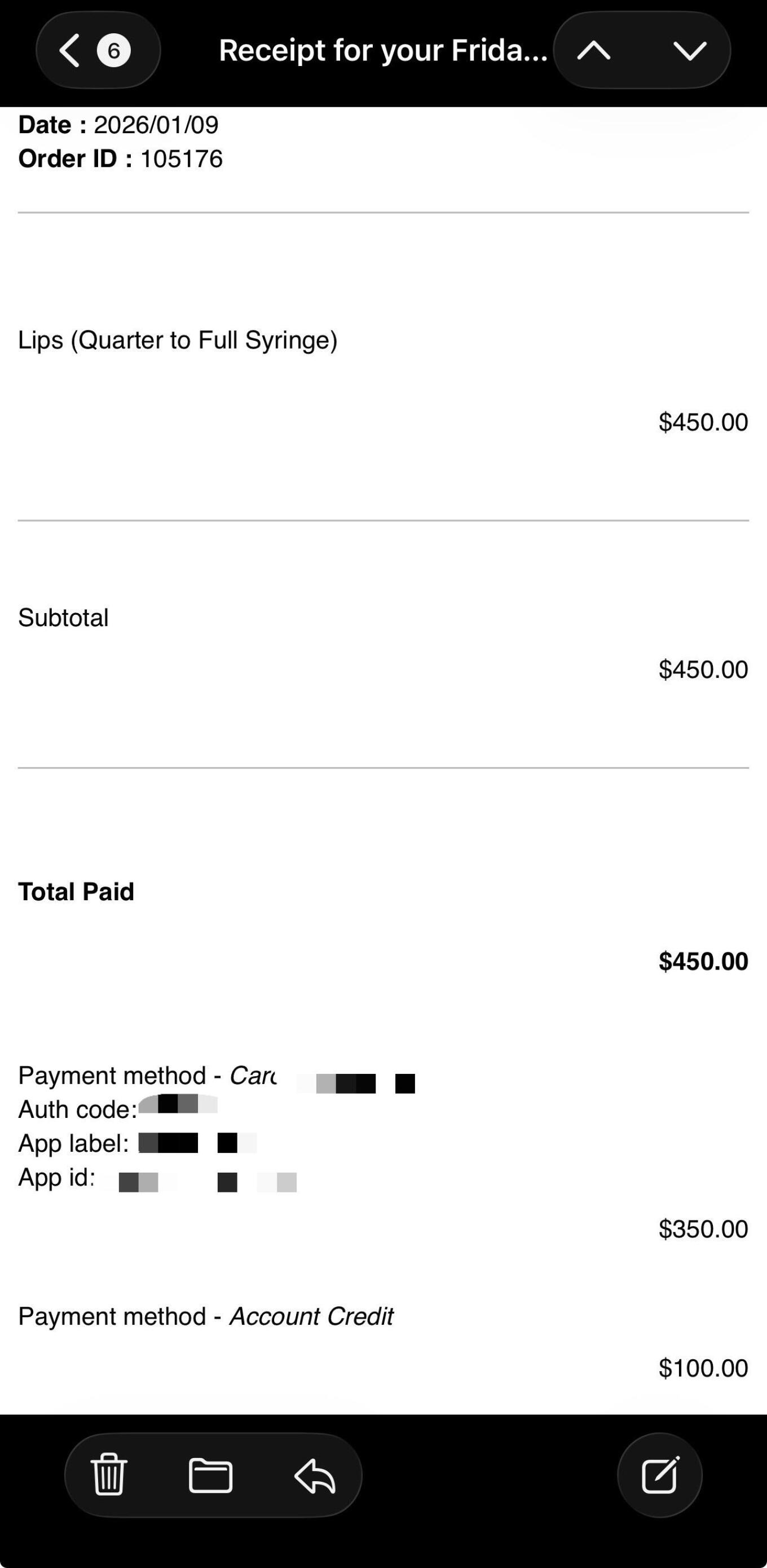Viewport: 767px width, 1568px height.
Task: Select the 'Lips (Quarter to Full Syringe)' line item
Action: [x=178, y=340]
